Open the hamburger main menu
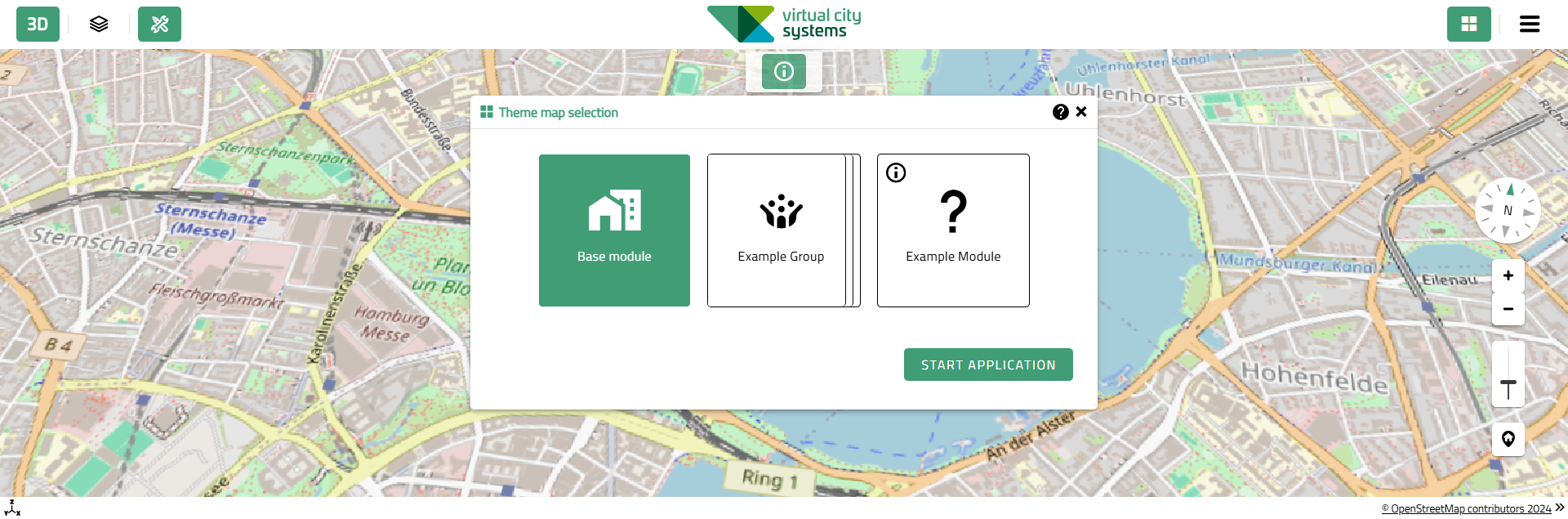Screen dimensions: 1568x519 [1529, 25]
